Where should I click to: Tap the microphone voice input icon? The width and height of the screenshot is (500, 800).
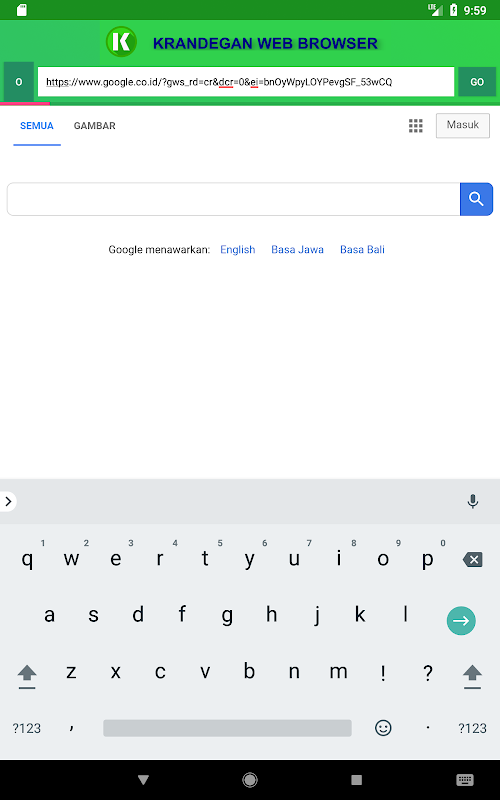(473, 502)
